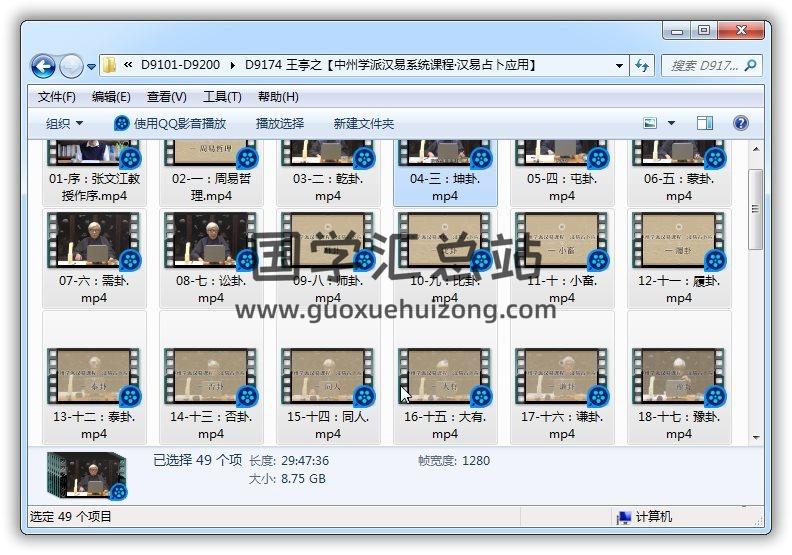Click the 新建文件夹 button

364,123
